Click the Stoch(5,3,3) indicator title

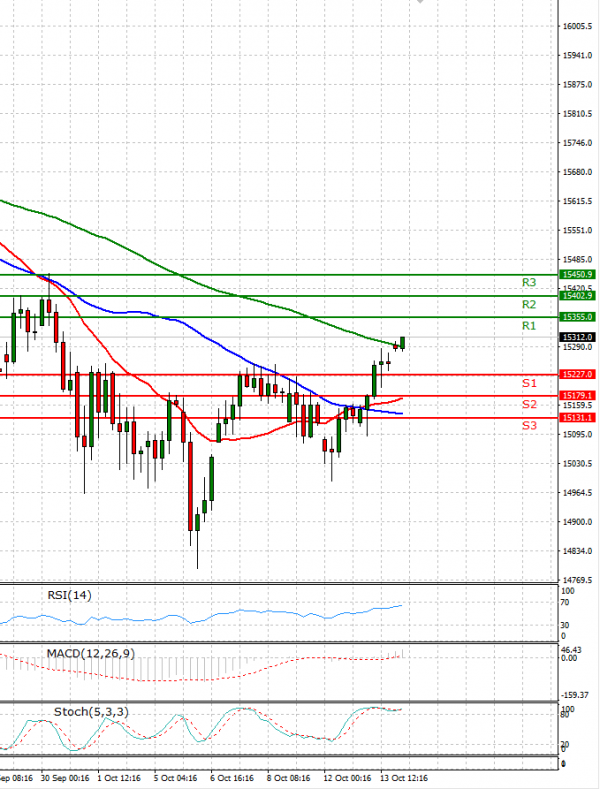(91, 712)
